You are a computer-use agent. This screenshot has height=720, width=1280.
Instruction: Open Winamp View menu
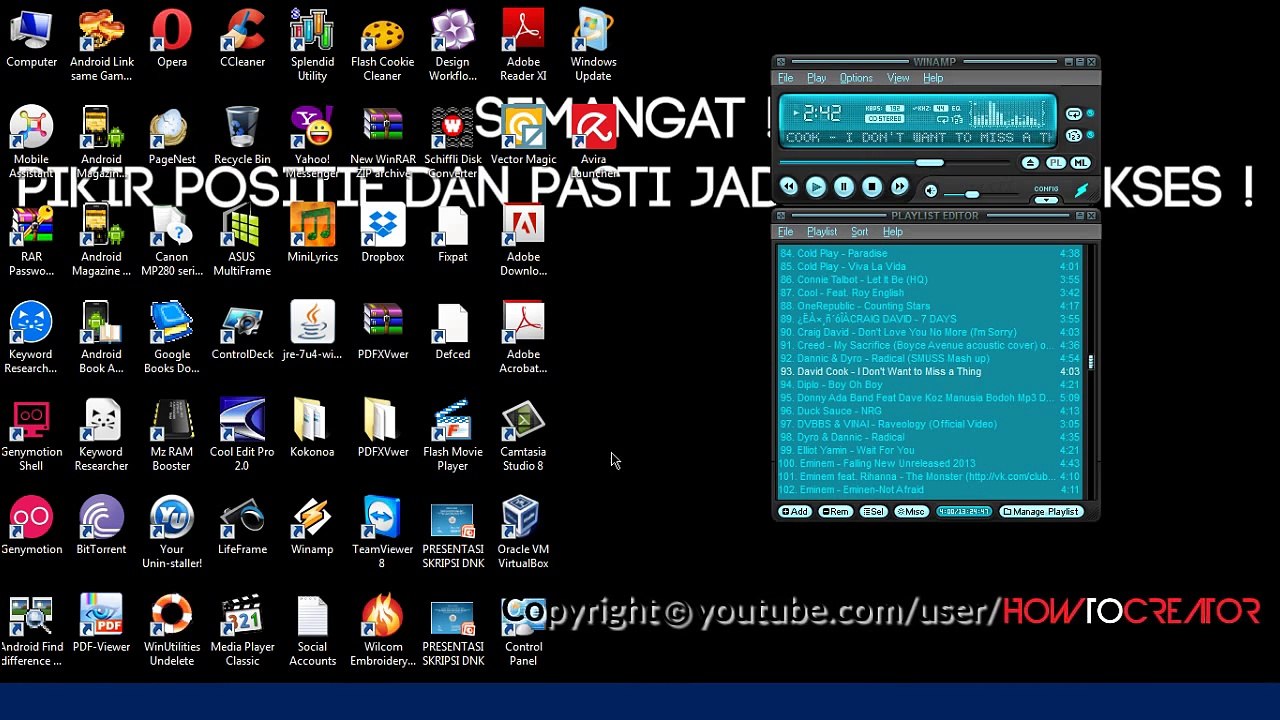[x=898, y=78]
